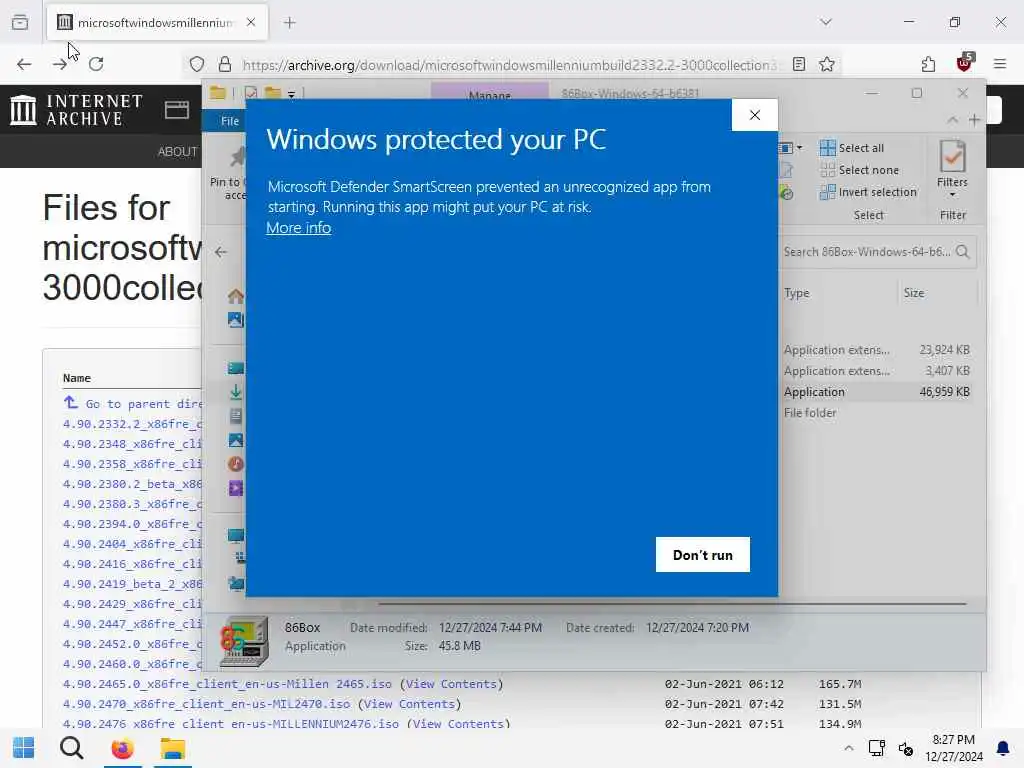Reload the archive.org page
Image resolution: width=1024 pixels, height=768 pixels.
[96, 64]
